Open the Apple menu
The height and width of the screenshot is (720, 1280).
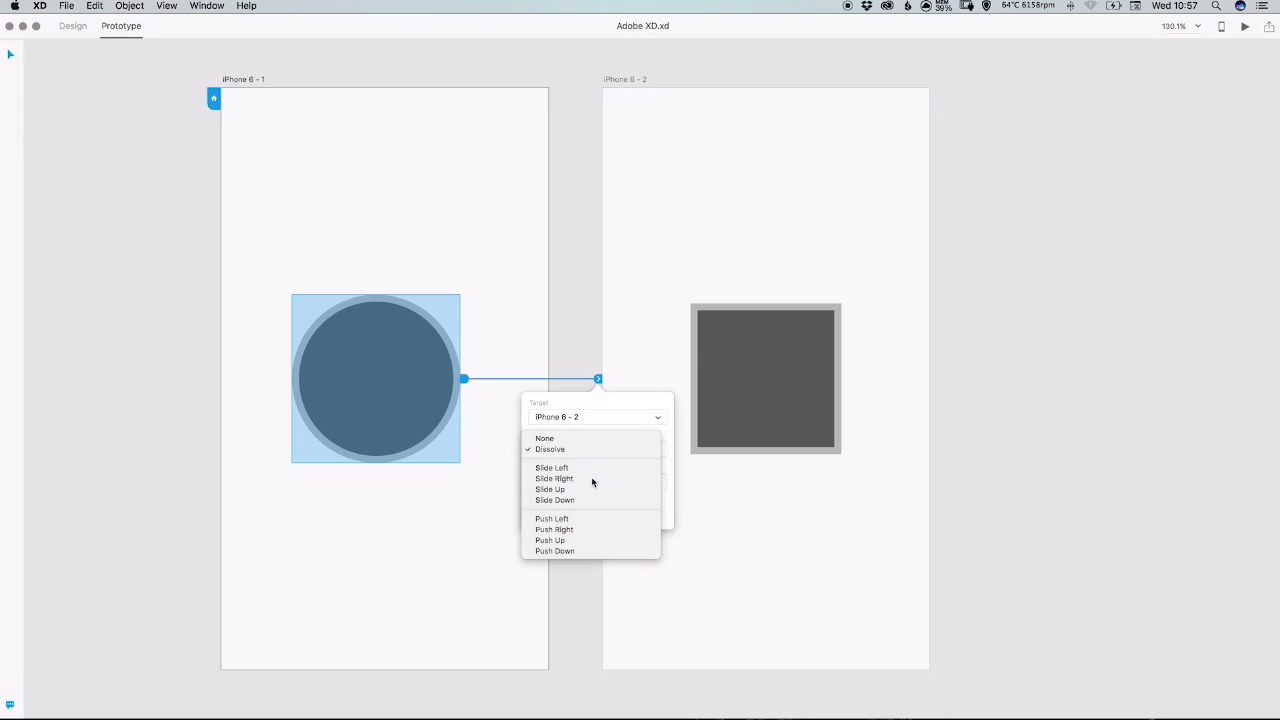pos(15,6)
